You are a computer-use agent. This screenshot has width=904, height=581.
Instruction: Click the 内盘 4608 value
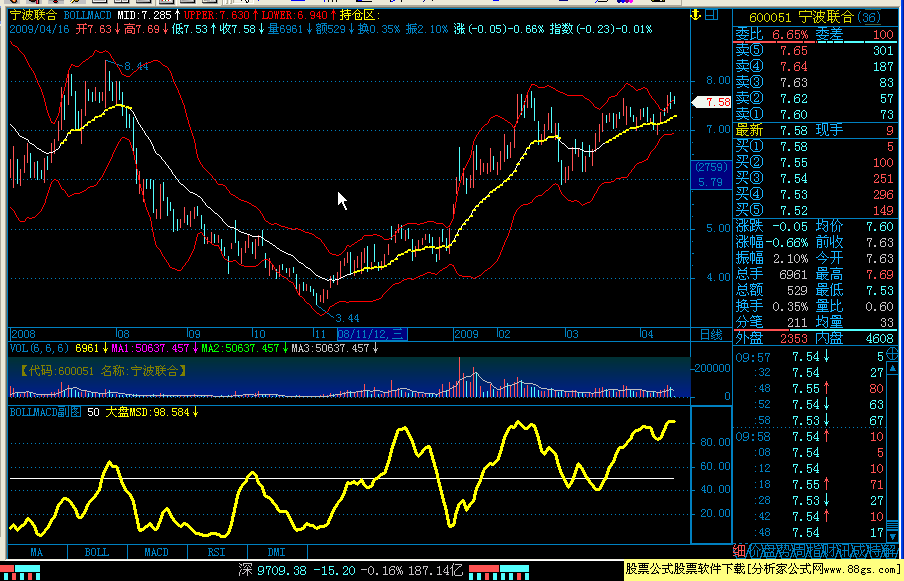pyautogui.click(x=879, y=338)
